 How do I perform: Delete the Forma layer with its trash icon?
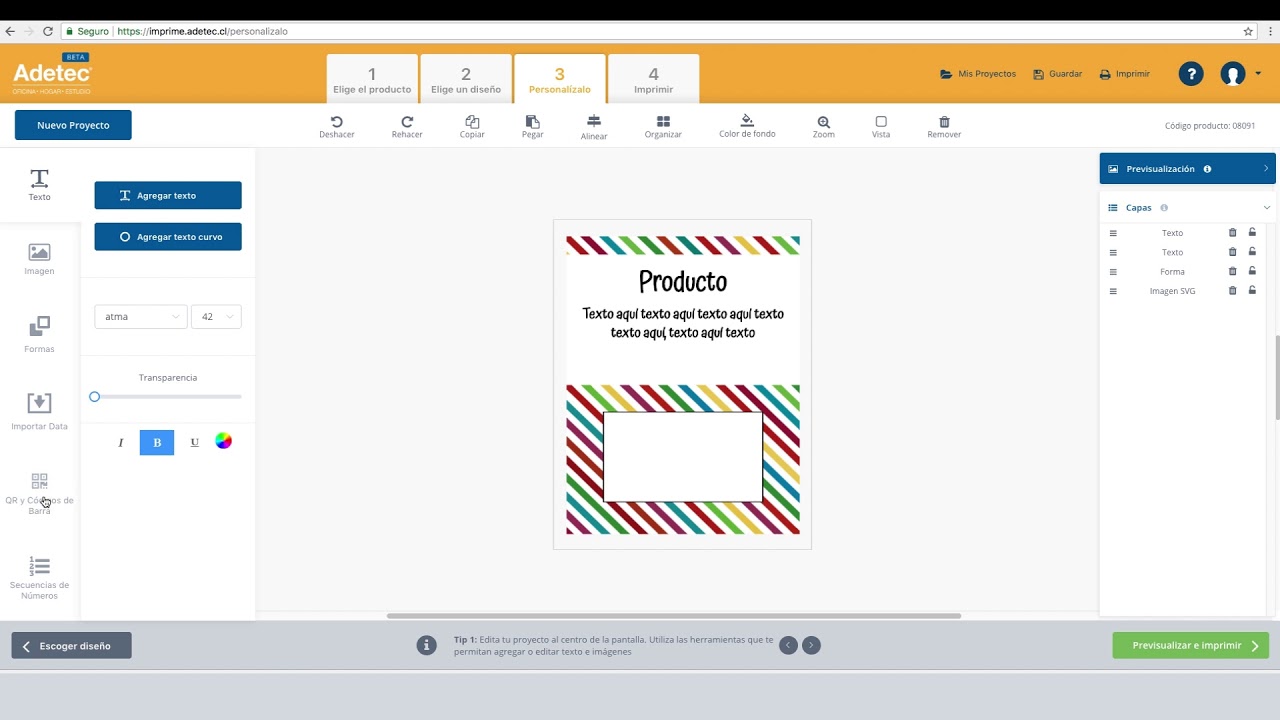click(x=1233, y=271)
